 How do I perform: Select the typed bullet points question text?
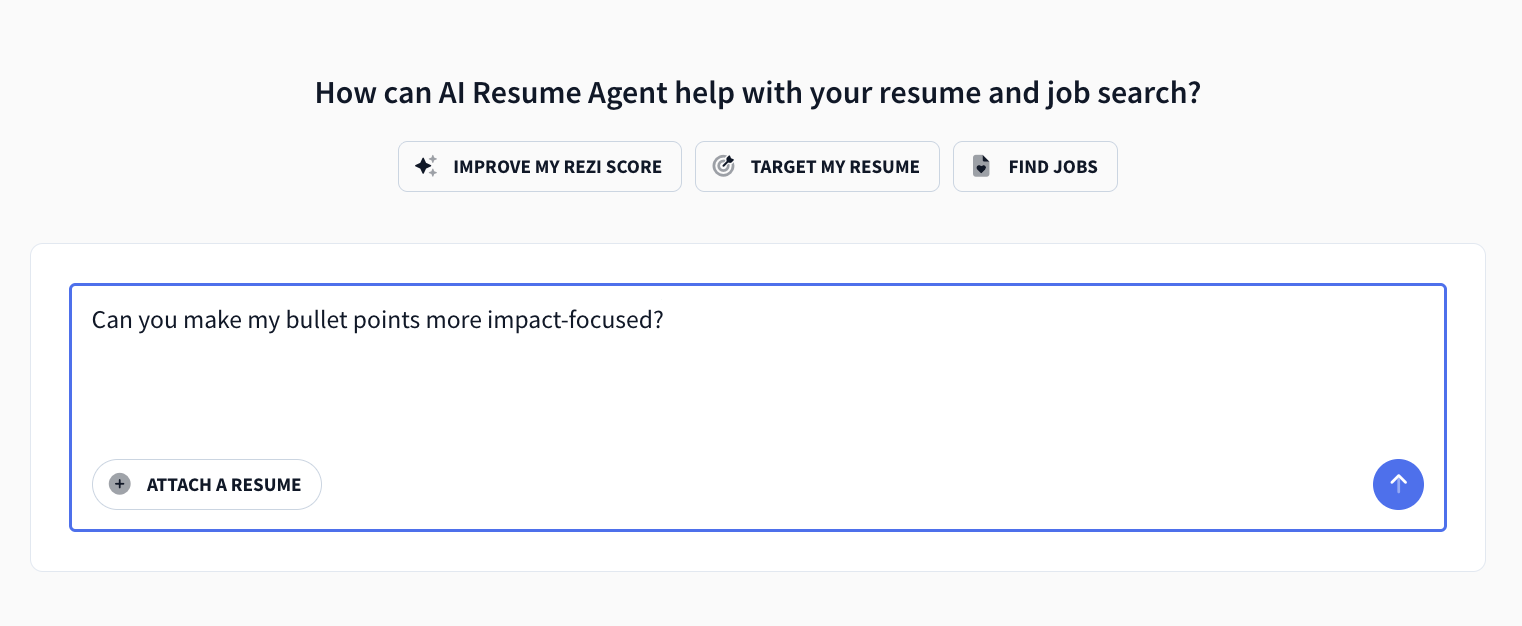(x=377, y=319)
